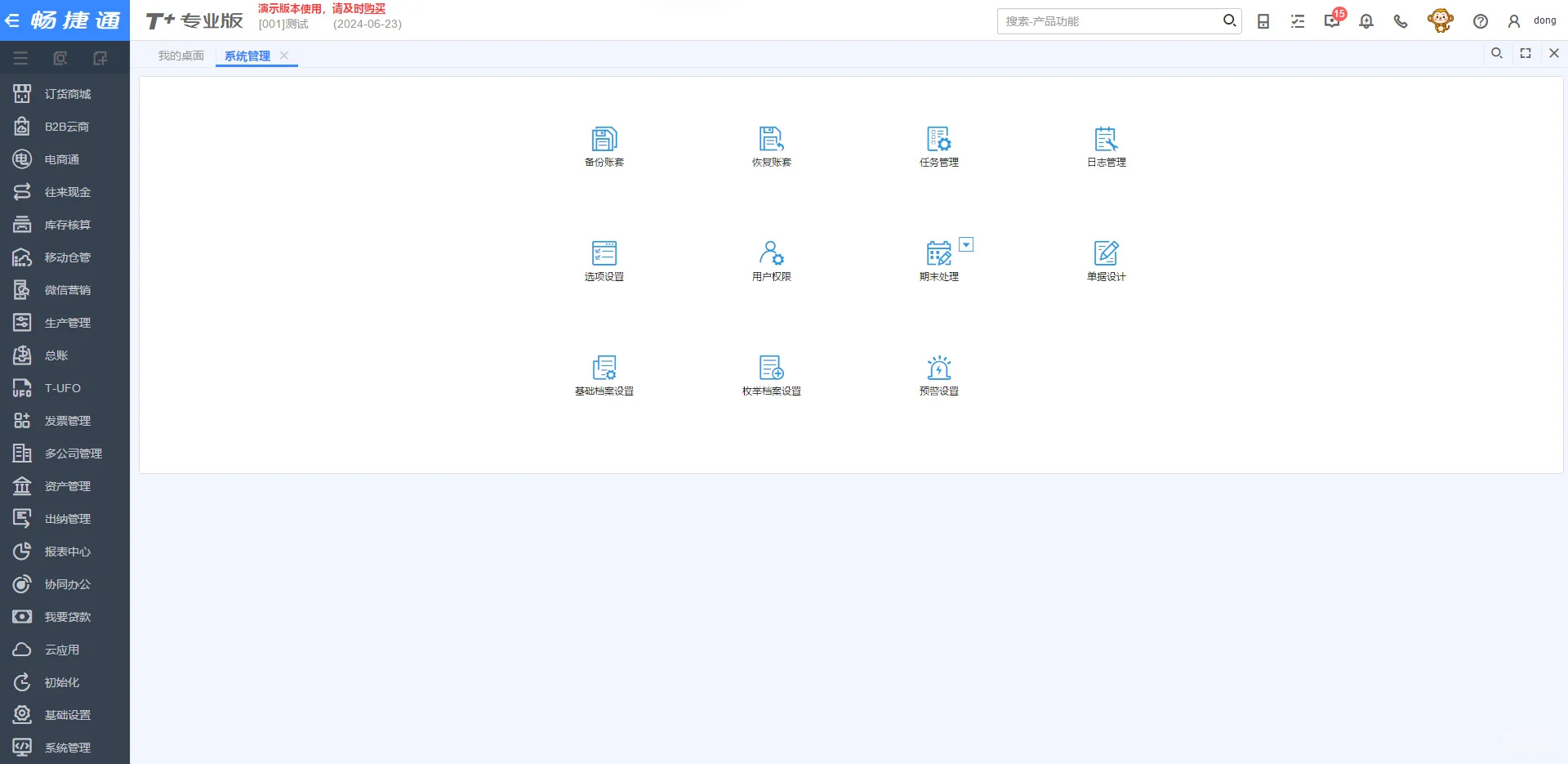The height and width of the screenshot is (764, 1568).
Task: Open 生产管理 sidebar module
Action: point(65,323)
